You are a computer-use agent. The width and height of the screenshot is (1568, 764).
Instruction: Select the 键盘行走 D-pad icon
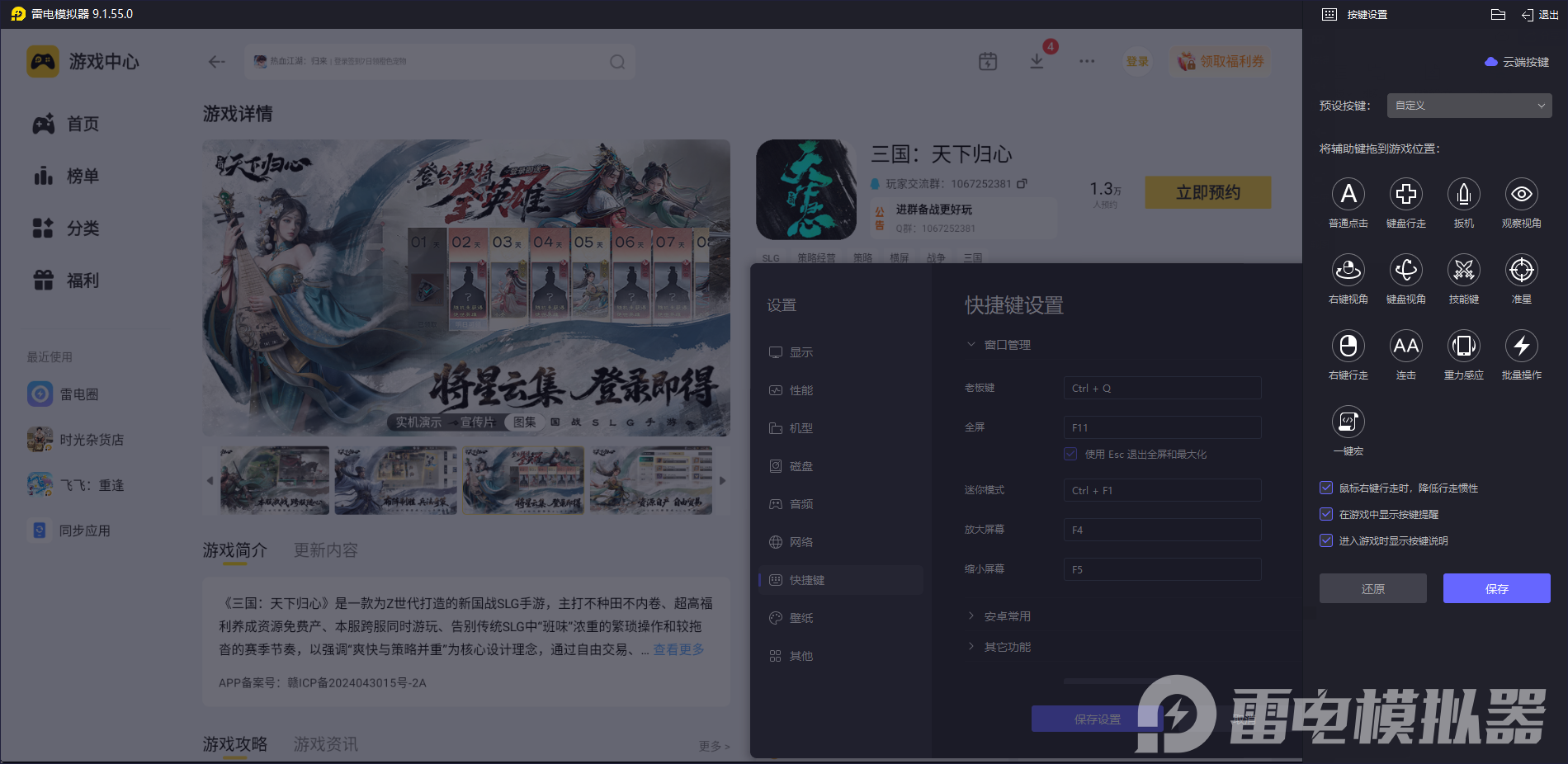(x=1405, y=195)
